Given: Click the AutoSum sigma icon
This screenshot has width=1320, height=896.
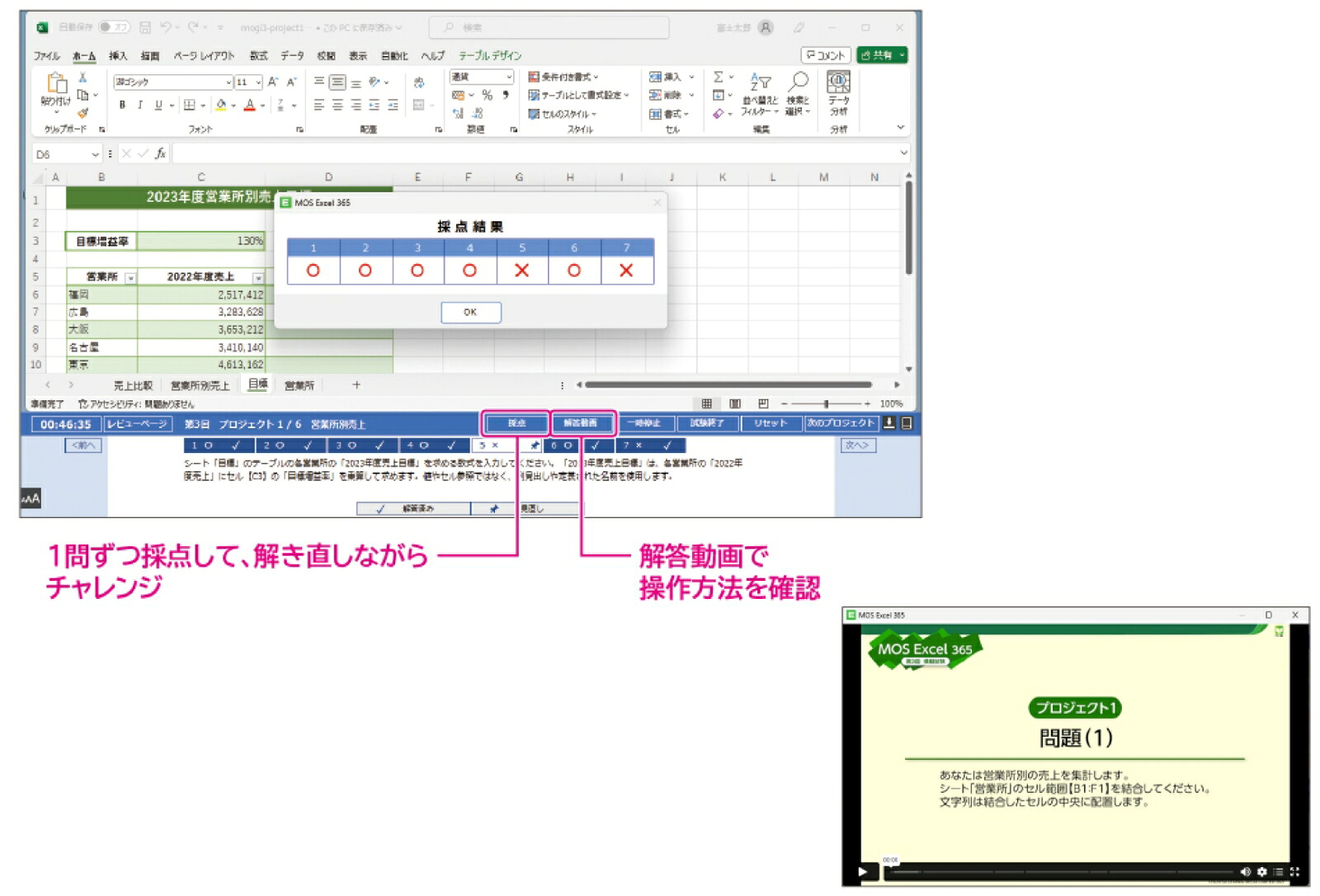Looking at the screenshot, I should [719, 77].
